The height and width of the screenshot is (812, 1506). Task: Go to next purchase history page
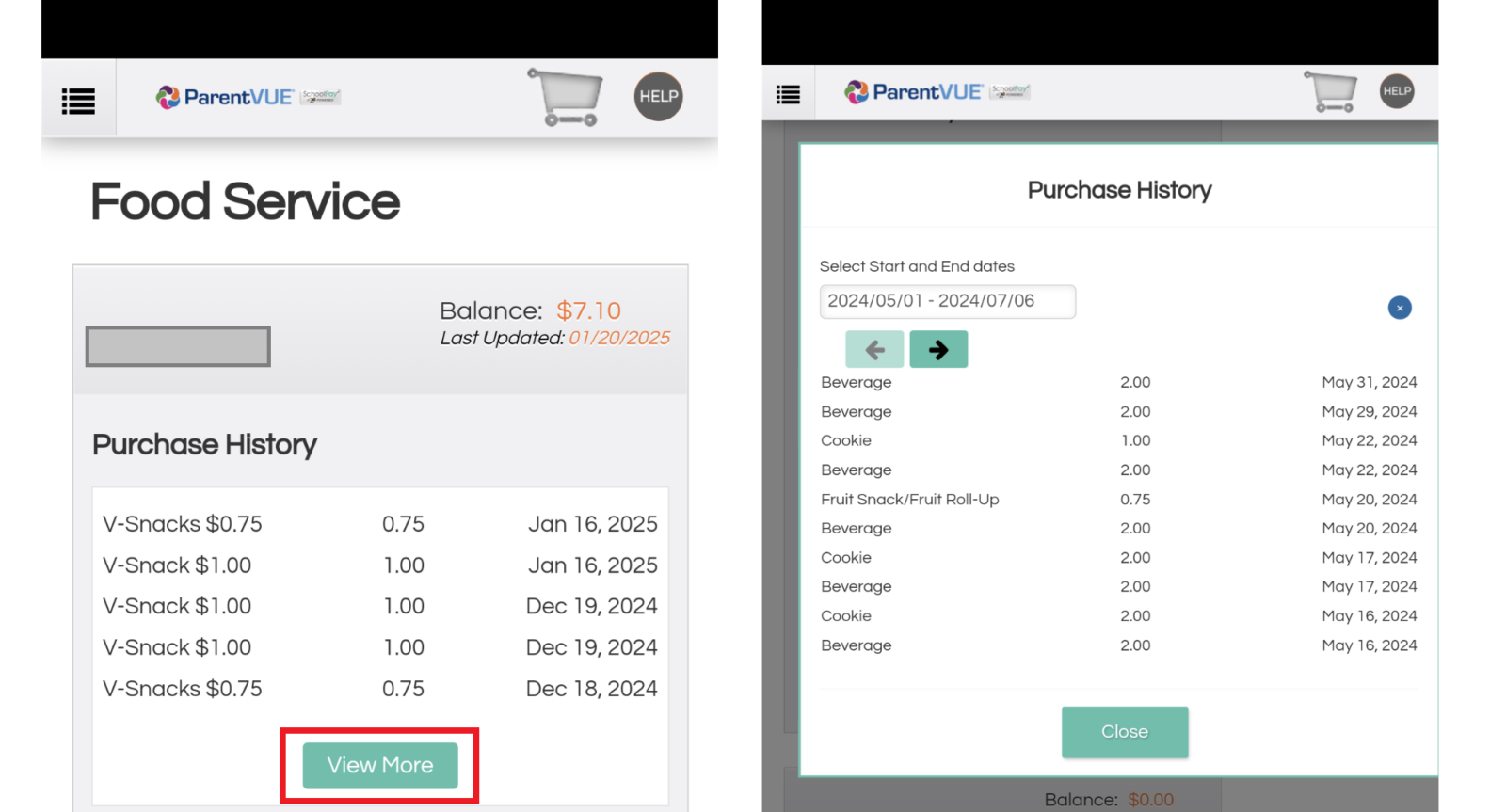click(938, 350)
